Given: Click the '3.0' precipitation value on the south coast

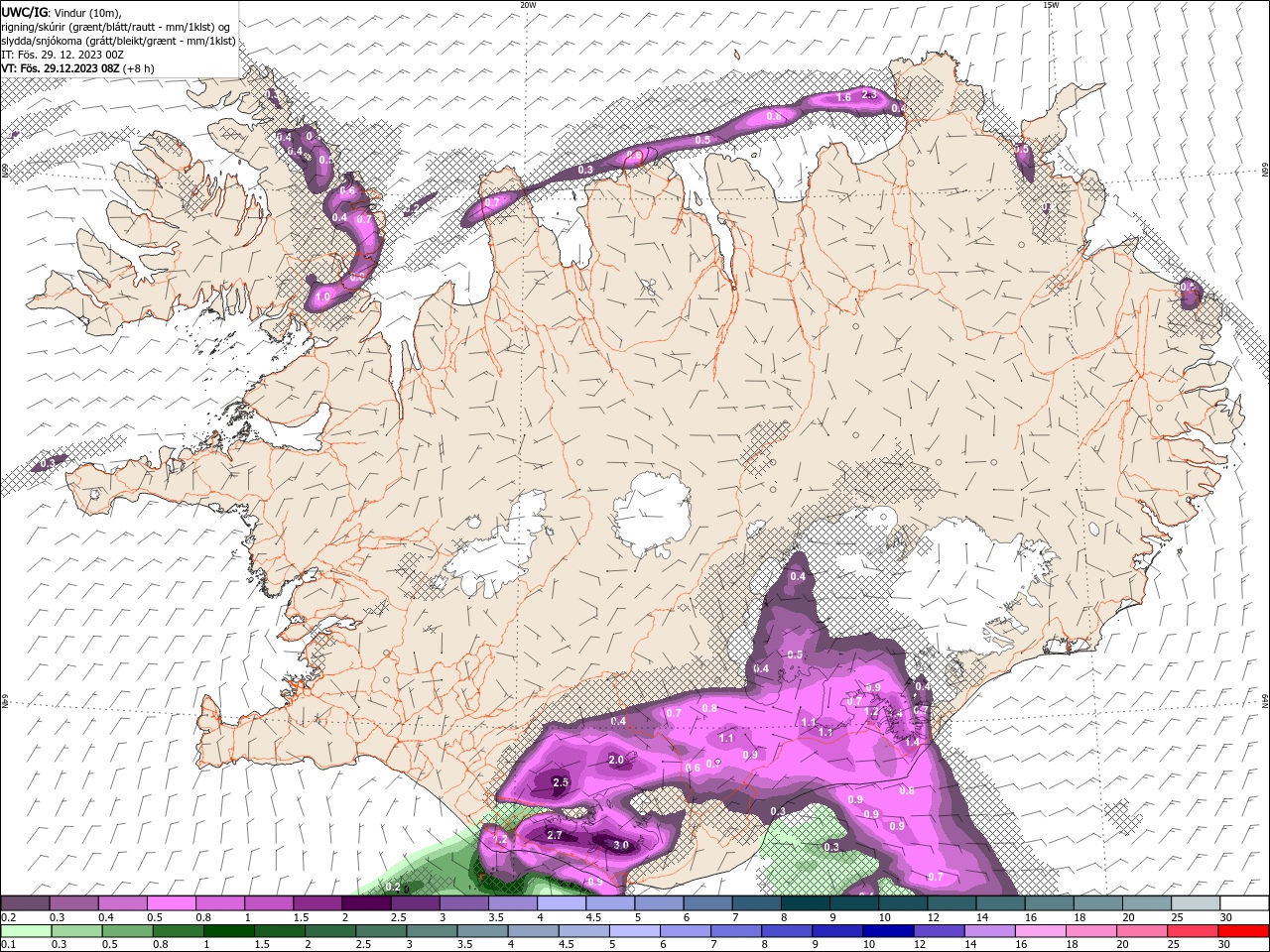Looking at the screenshot, I should [x=621, y=845].
